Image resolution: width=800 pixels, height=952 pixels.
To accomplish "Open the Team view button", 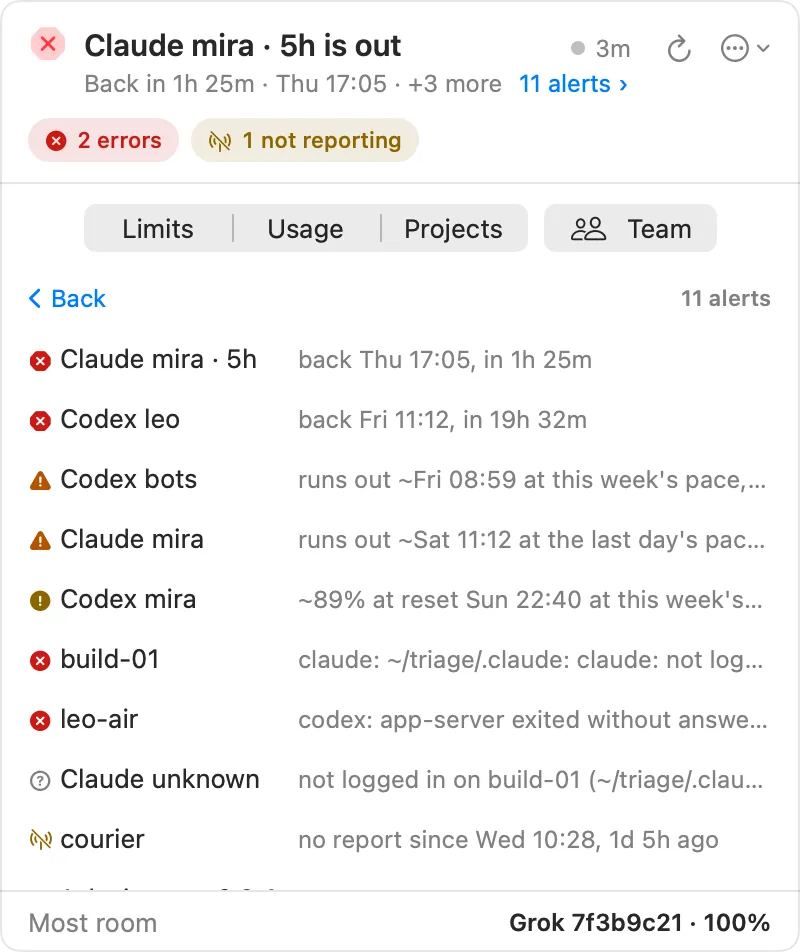I will (x=630, y=228).
